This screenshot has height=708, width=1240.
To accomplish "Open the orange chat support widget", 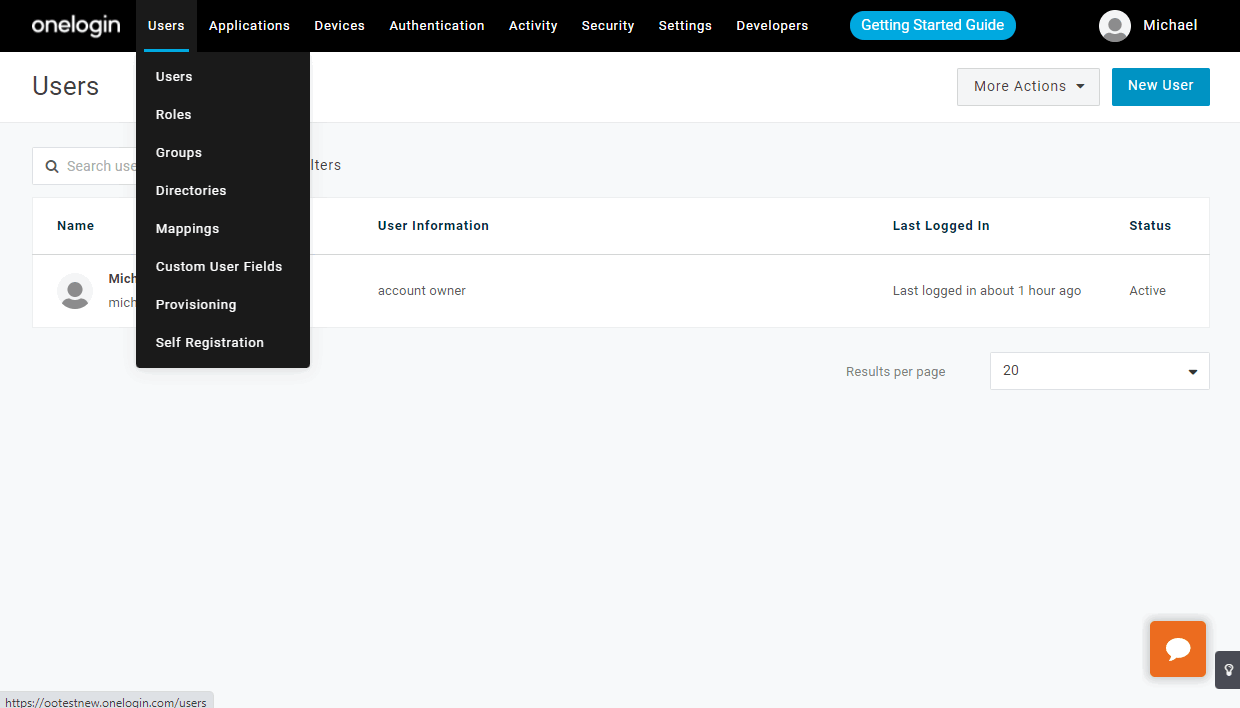I will coord(1177,649).
